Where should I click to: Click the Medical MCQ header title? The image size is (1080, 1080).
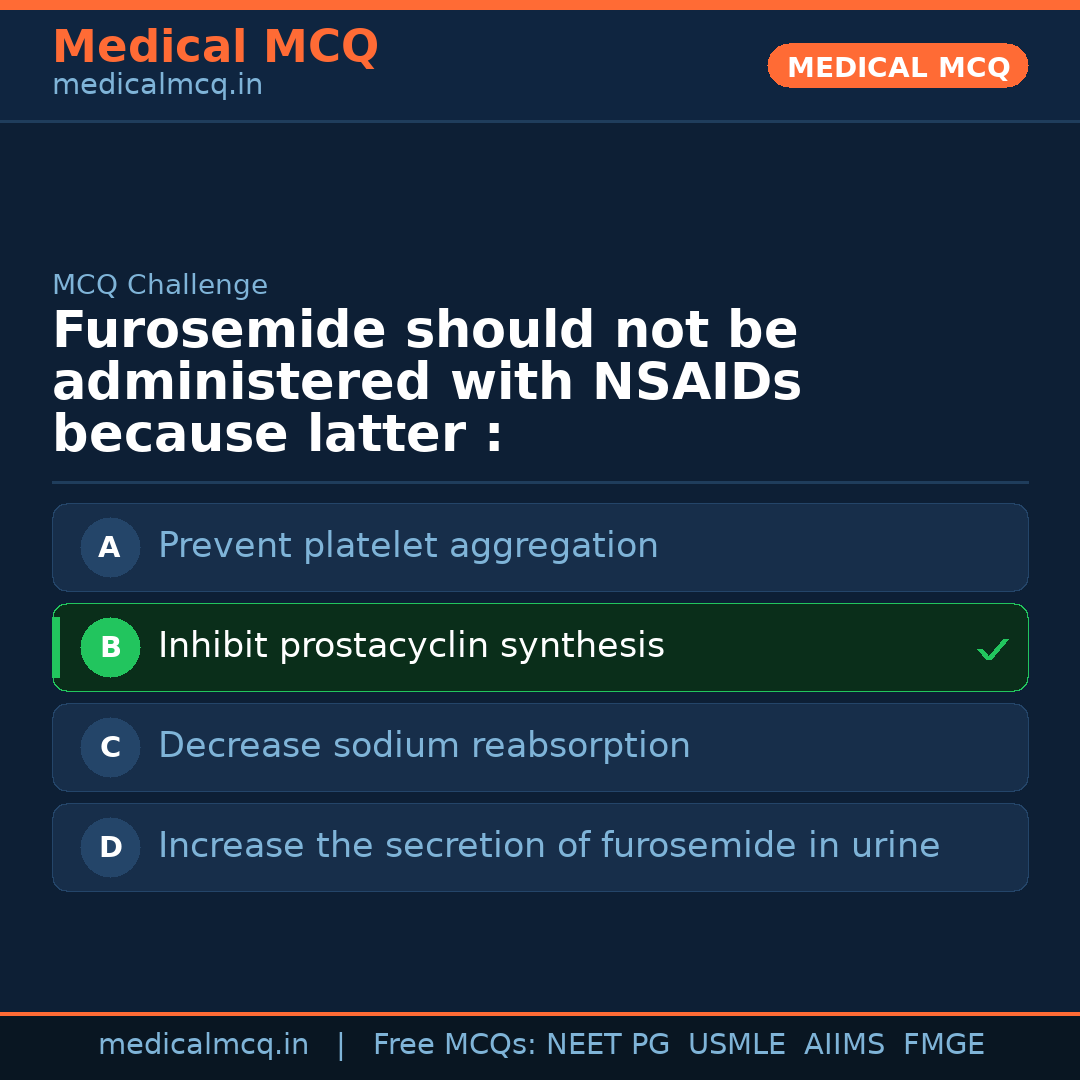point(215,47)
